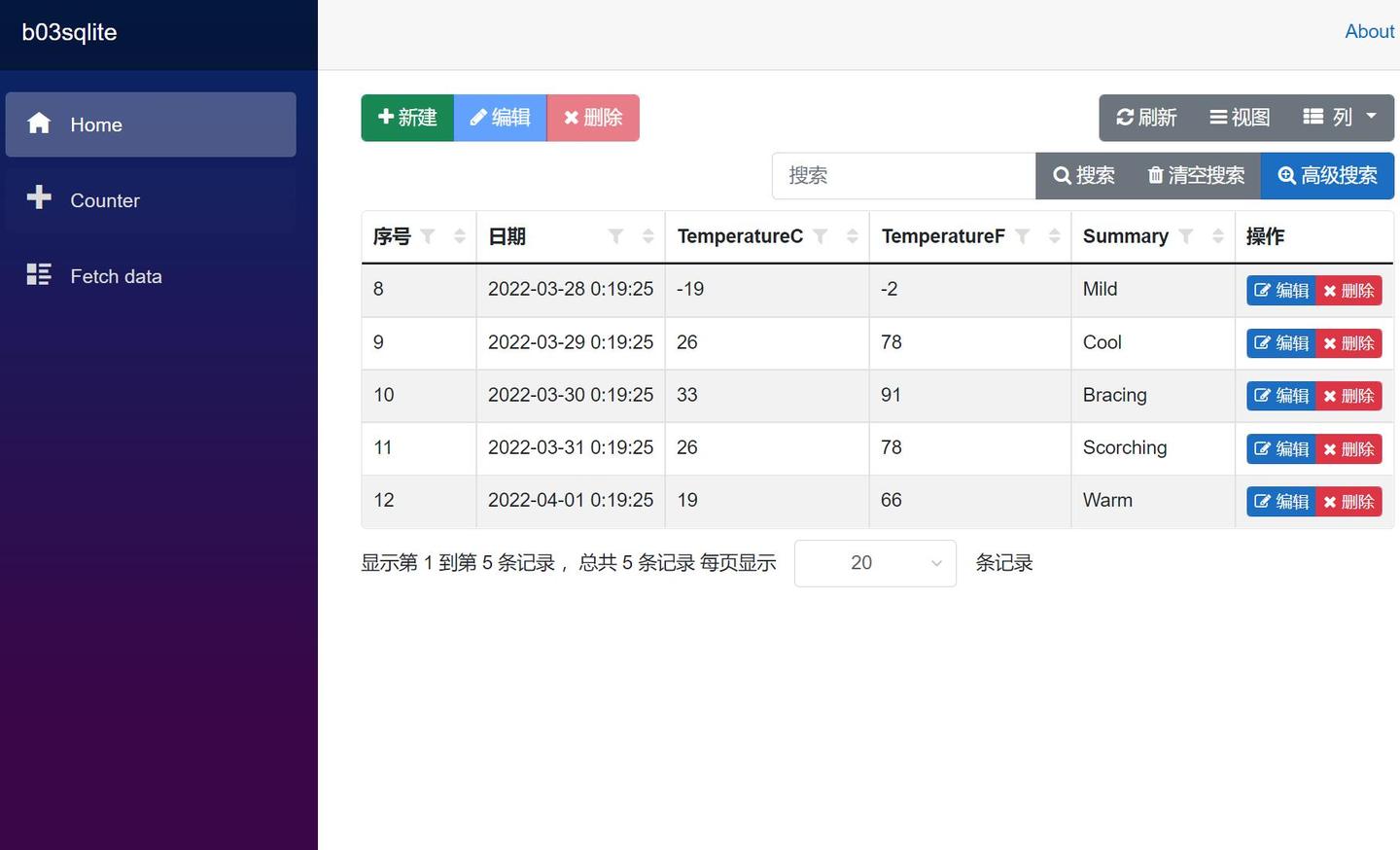This screenshot has width=1400, height=850.
Task: Select the Home icon in the sidebar
Action: [x=39, y=124]
